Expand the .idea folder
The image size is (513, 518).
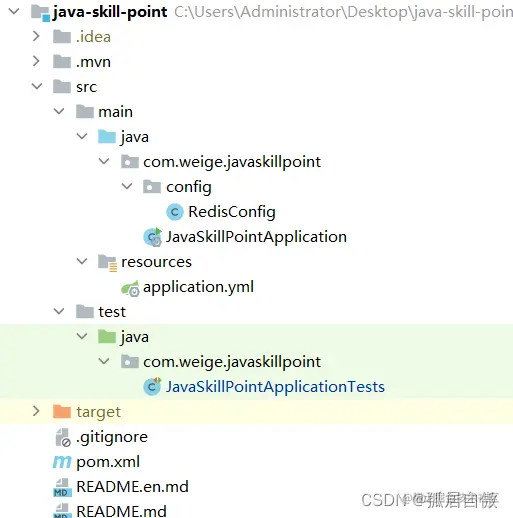tap(36, 36)
